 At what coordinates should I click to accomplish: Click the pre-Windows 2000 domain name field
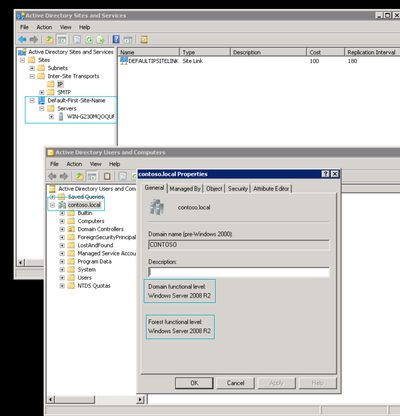click(x=239, y=245)
